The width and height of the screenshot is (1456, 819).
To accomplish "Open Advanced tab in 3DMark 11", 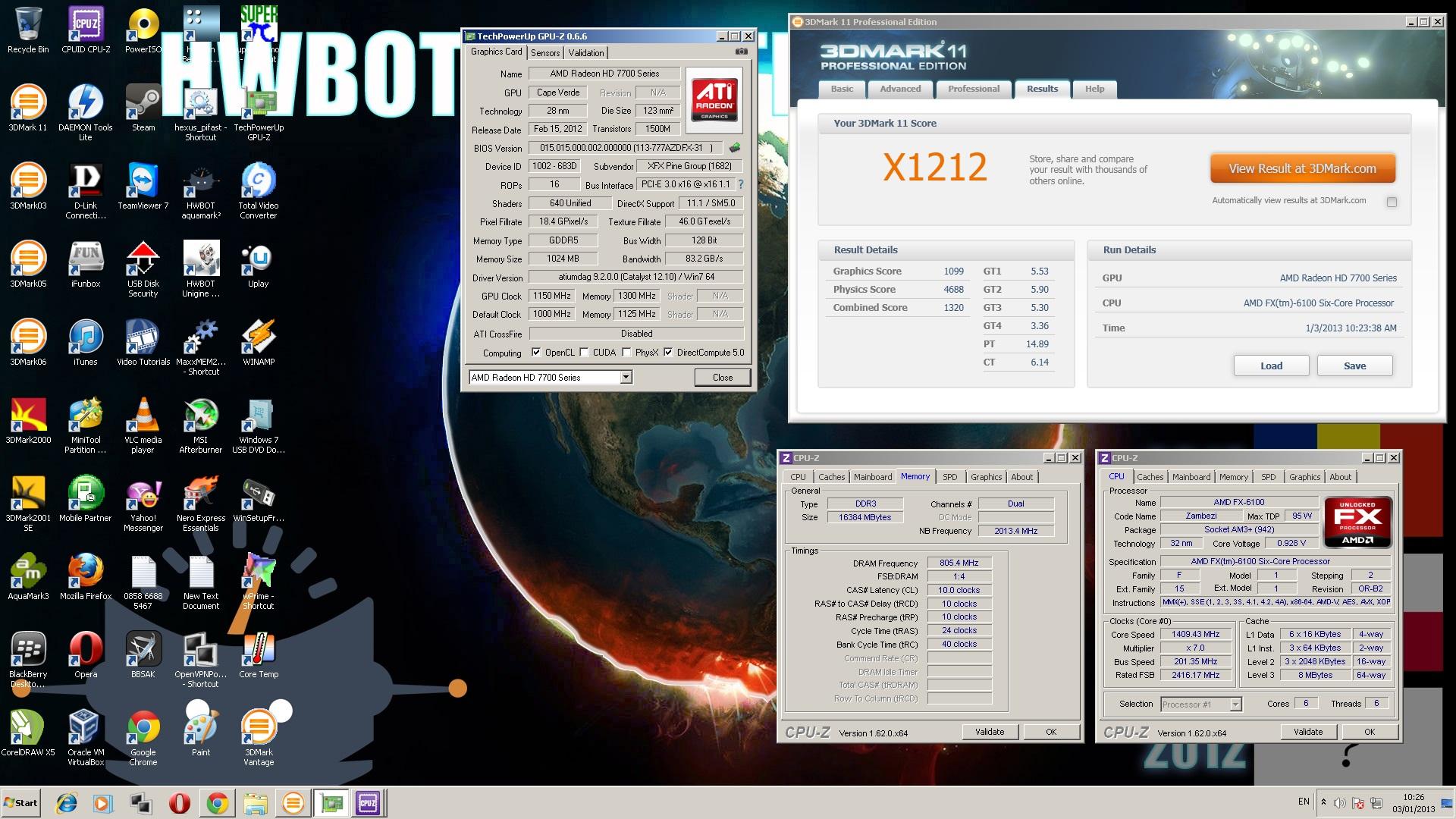I will pyautogui.click(x=900, y=89).
